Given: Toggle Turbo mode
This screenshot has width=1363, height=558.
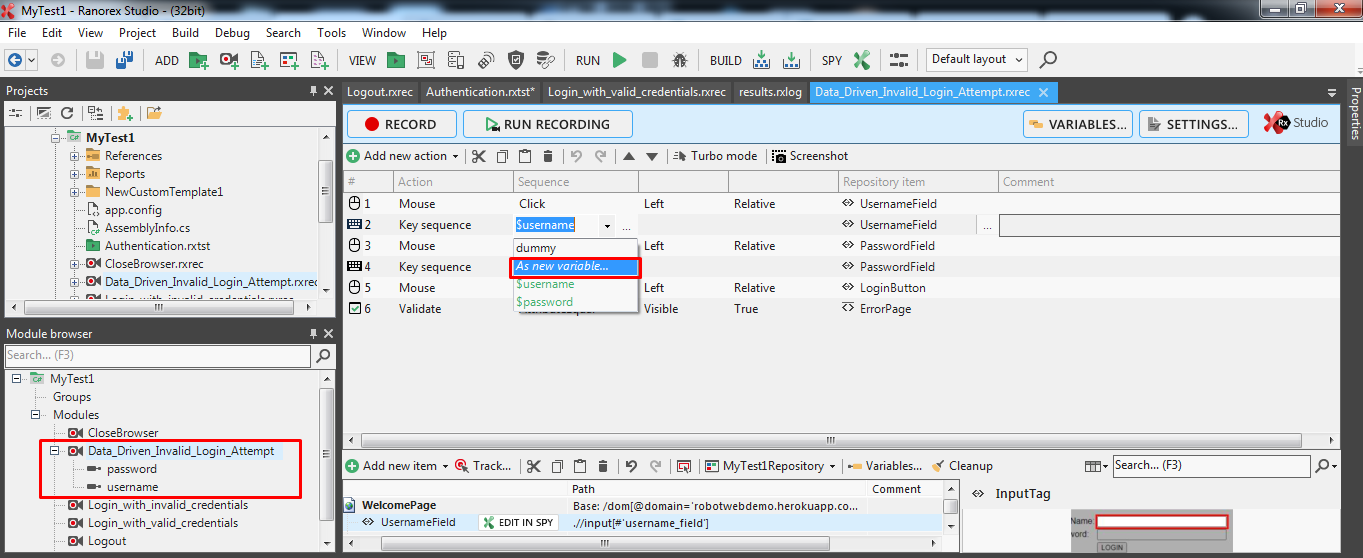Looking at the screenshot, I should pyautogui.click(x=716, y=156).
